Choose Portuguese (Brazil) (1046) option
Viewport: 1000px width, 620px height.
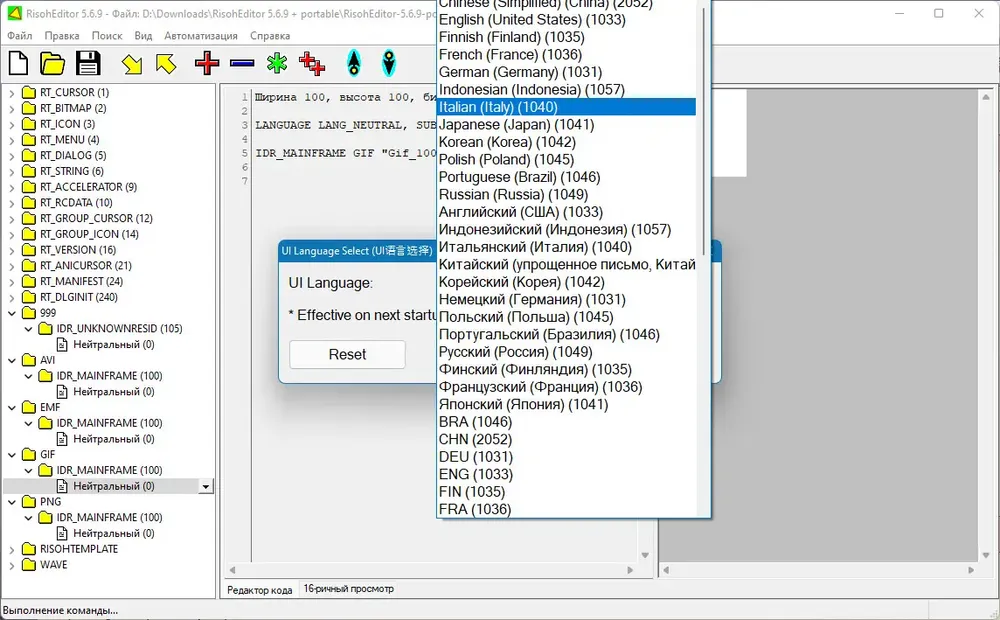click(566, 177)
